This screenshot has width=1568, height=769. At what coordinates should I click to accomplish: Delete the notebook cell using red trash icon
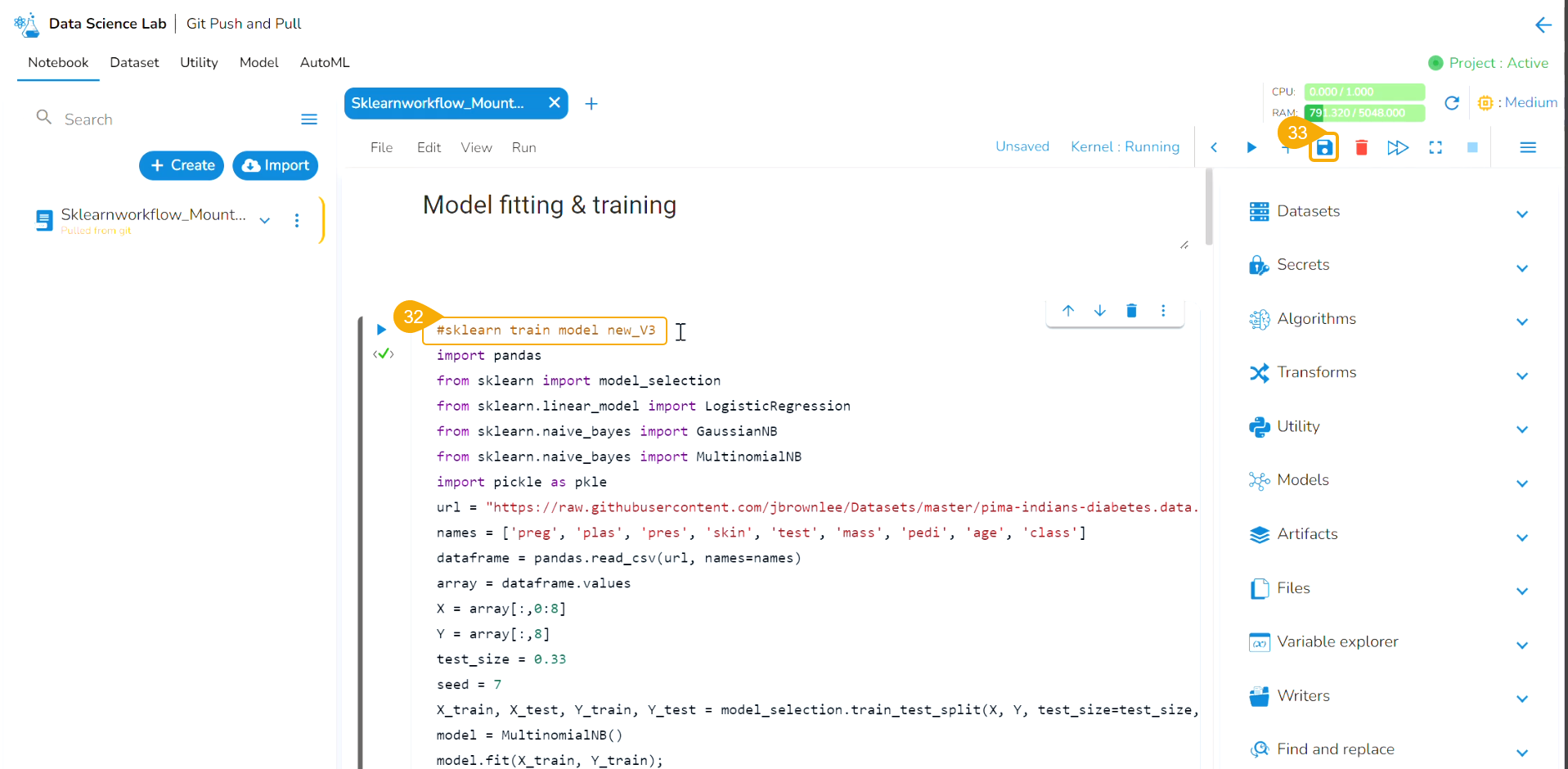click(1361, 148)
